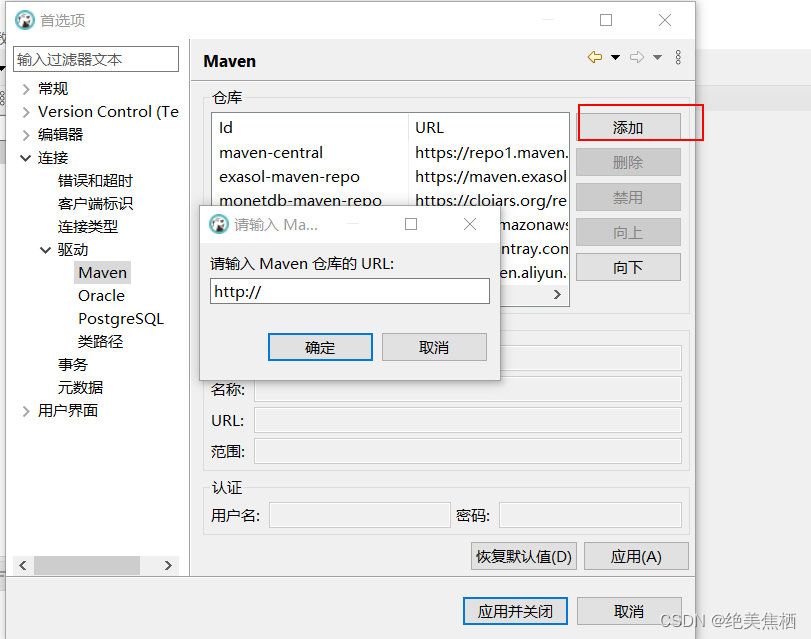Click the back navigation arrow icon

595,58
